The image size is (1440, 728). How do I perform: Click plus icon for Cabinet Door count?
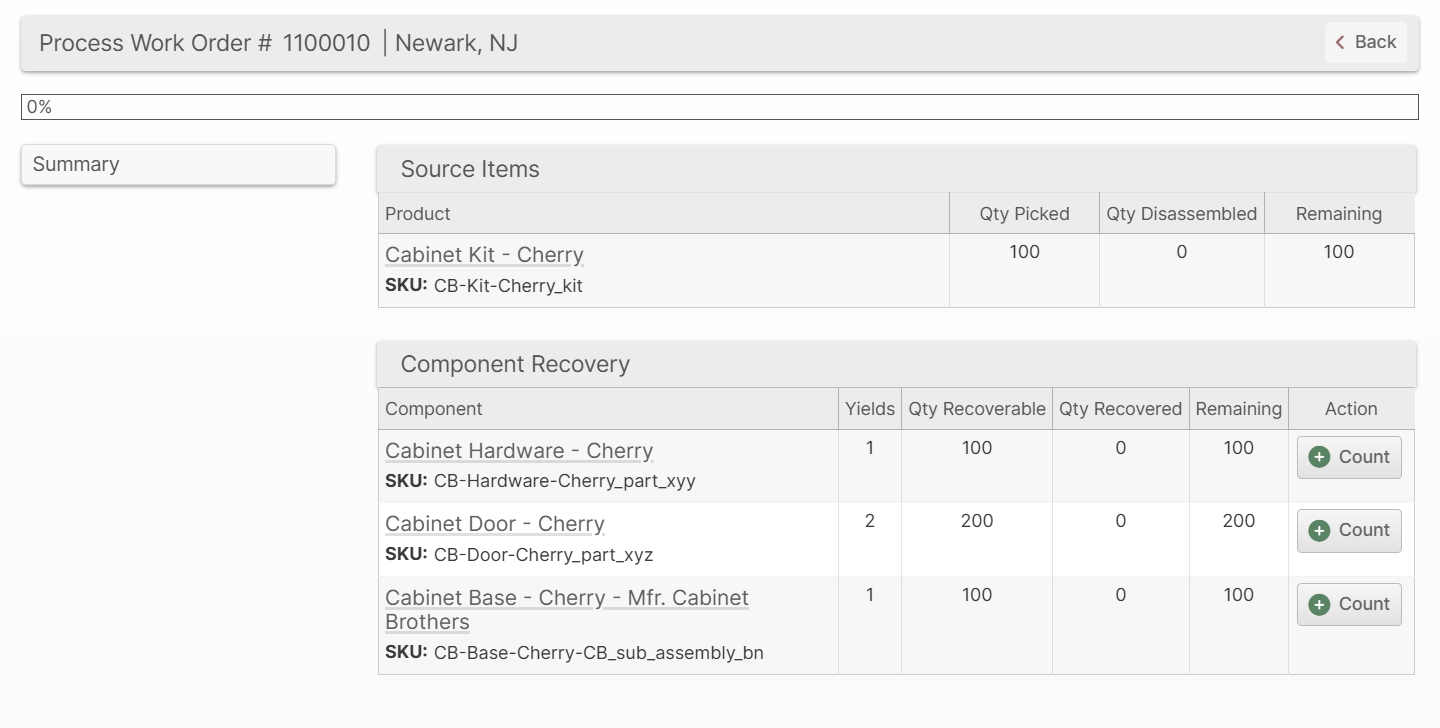[x=1319, y=530]
